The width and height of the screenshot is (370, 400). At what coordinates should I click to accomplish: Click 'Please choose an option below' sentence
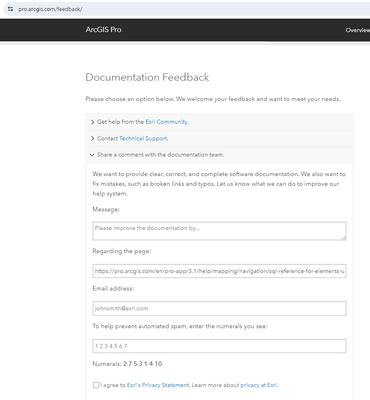213,99
